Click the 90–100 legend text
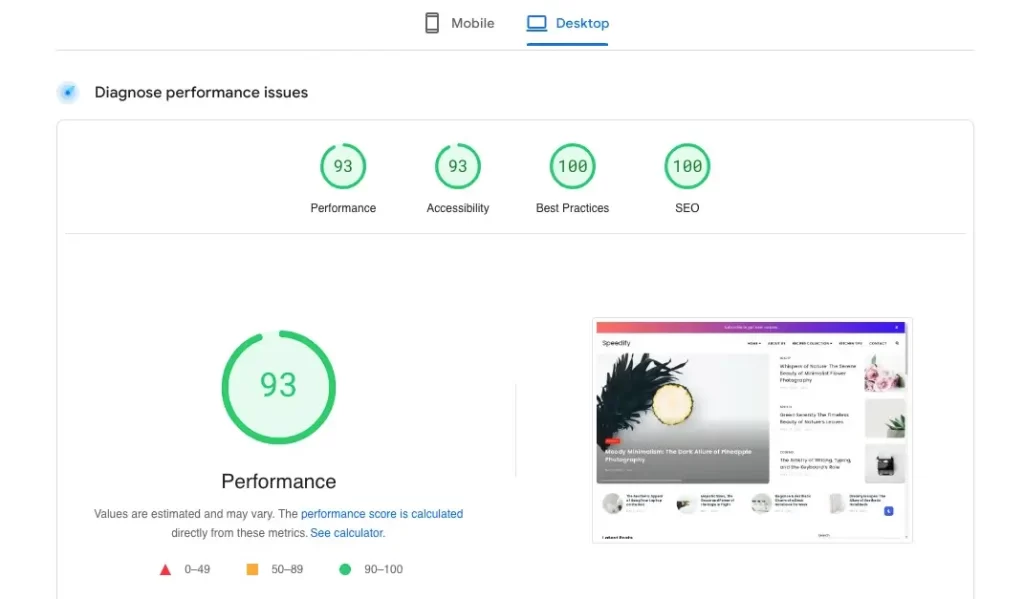Image resolution: width=1024 pixels, height=599 pixels. click(383, 570)
